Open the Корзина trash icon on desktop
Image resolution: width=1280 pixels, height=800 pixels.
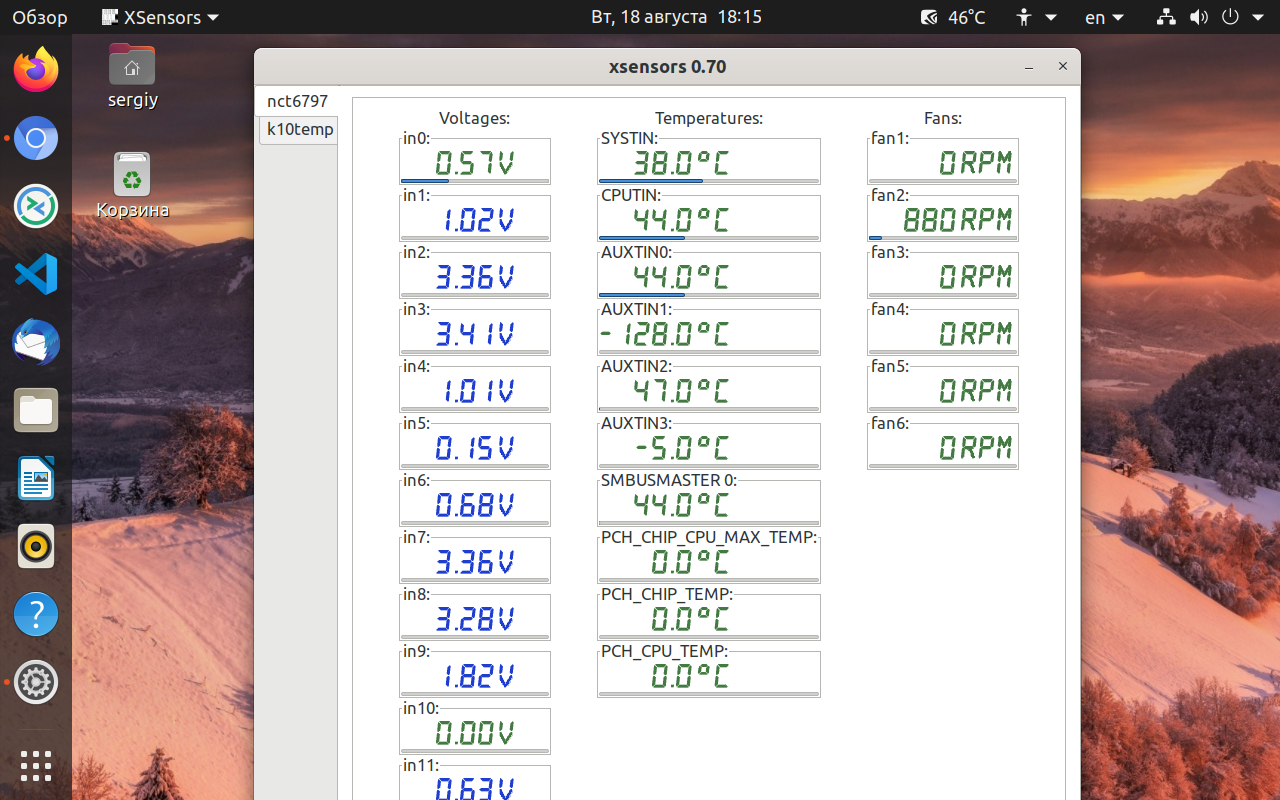pyautogui.click(x=132, y=185)
